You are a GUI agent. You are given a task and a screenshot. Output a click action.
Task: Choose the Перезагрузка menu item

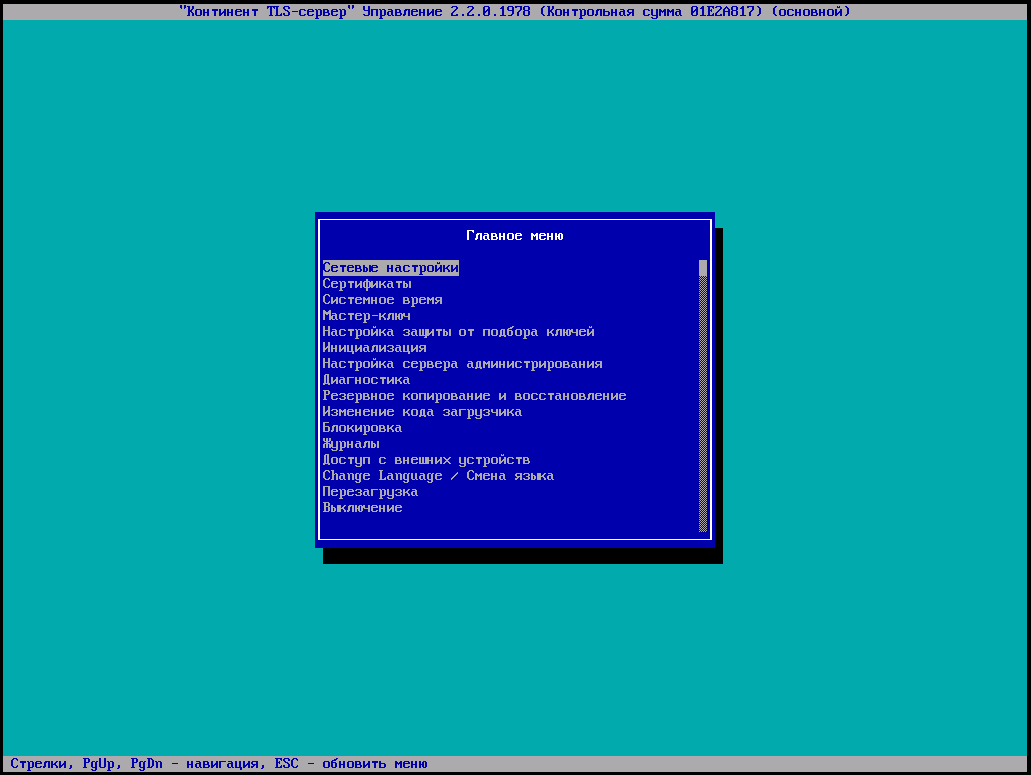pyautogui.click(x=370, y=492)
